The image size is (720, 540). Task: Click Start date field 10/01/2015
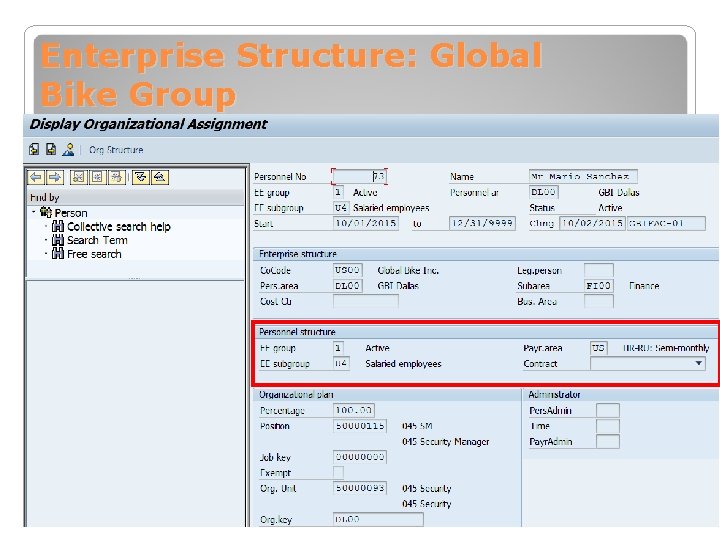click(x=366, y=223)
